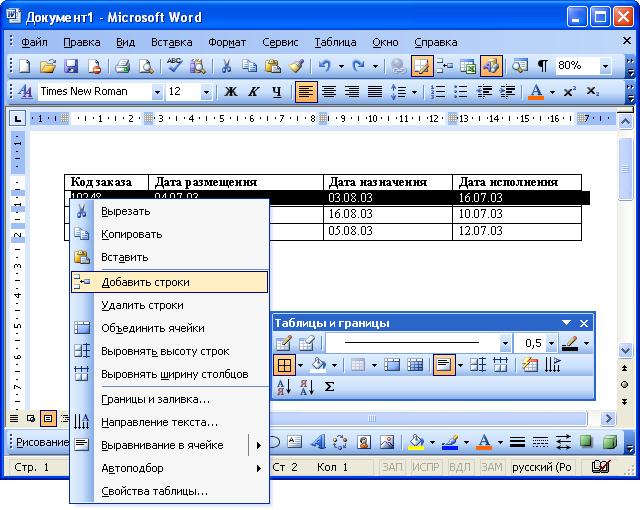Screen dimensions: 640x510
Task: Open the line spacing dropdown arrow
Action: click(414, 92)
